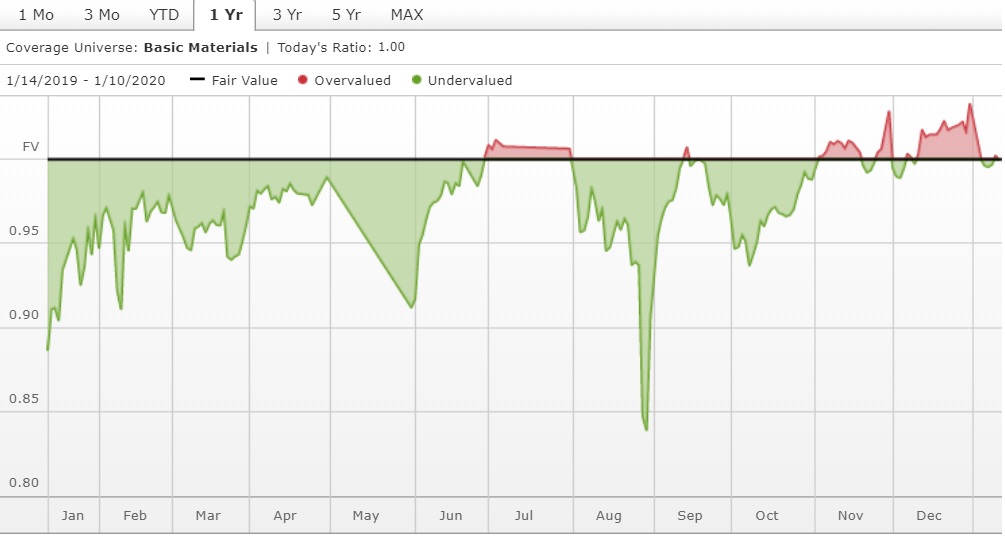The height and width of the screenshot is (536, 1005).
Task: Click the black Fair Value legend line icon
Action: click(x=197, y=80)
